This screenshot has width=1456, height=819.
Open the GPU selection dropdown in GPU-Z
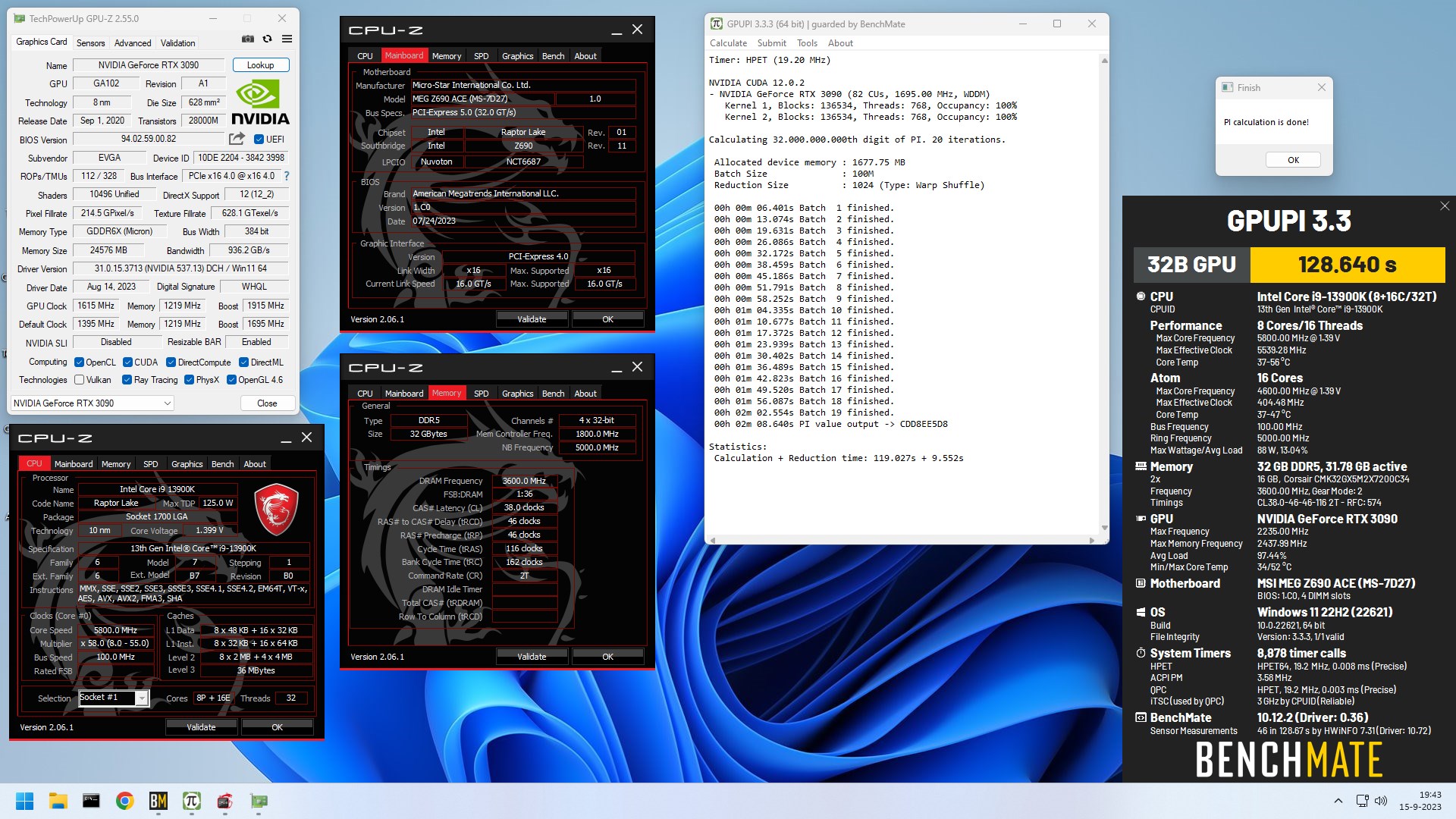pyautogui.click(x=93, y=403)
